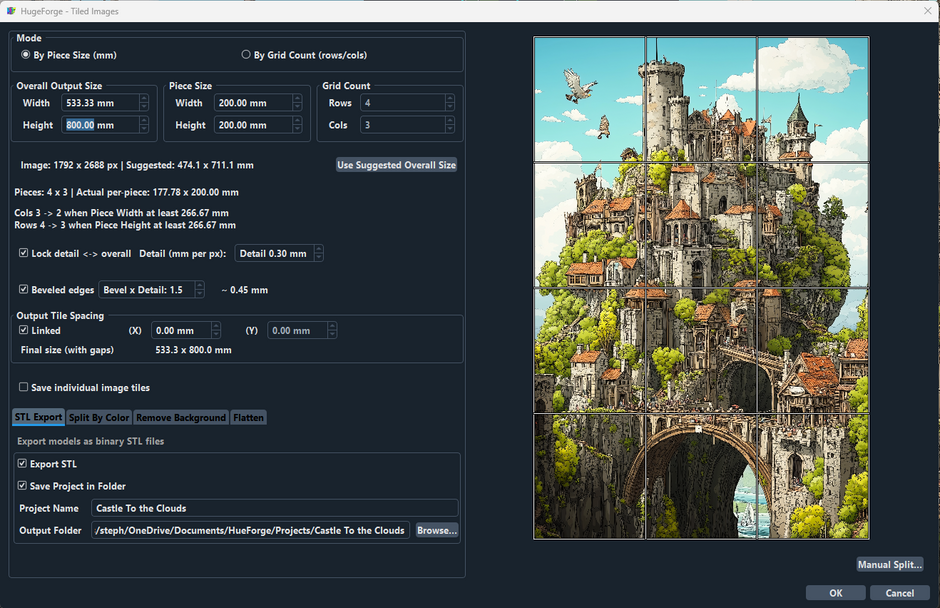Browse for a different output folder
Viewport: 940px width, 608px height.
tap(436, 530)
